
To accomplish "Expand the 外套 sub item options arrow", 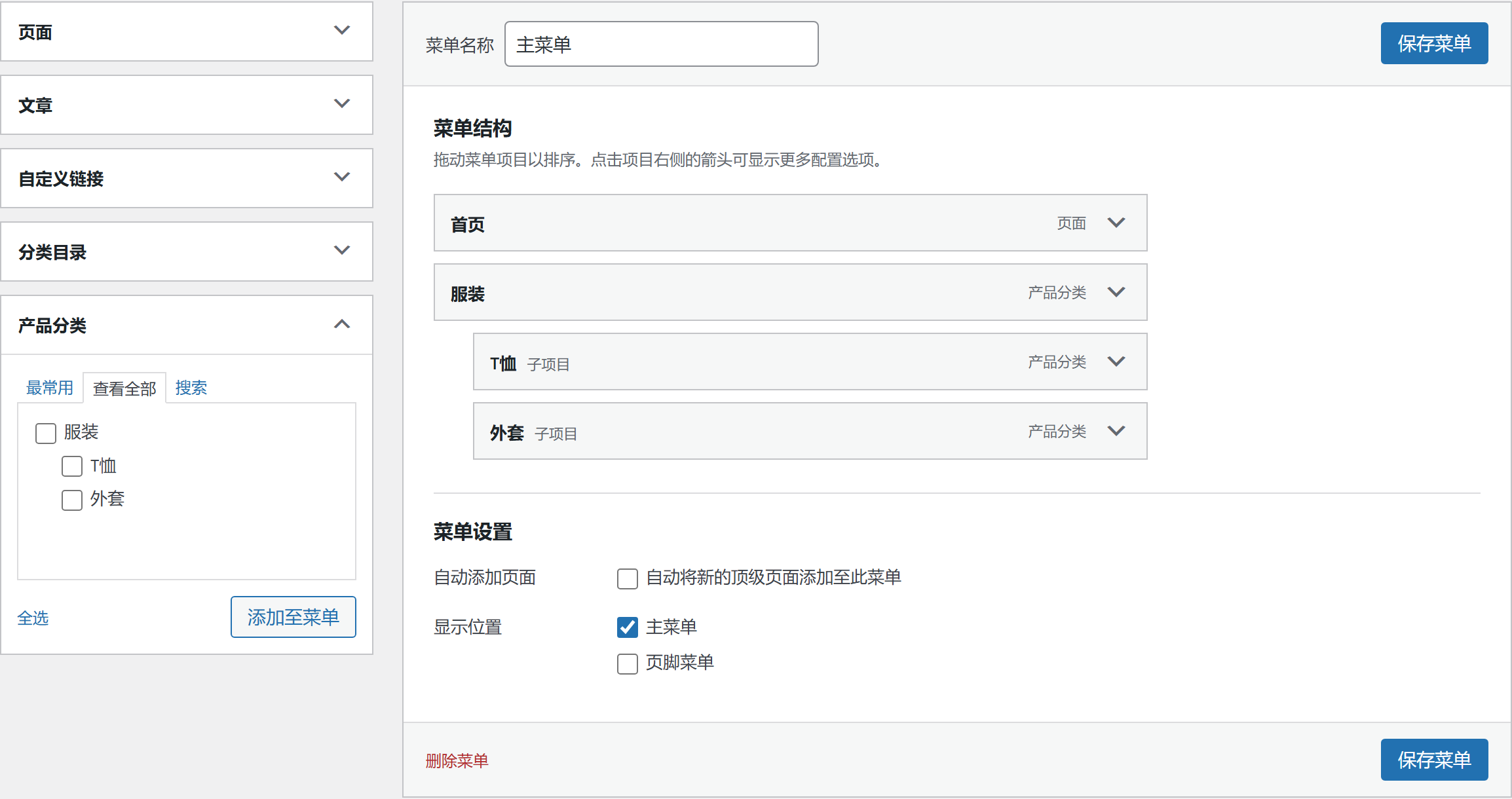I will pyautogui.click(x=1116, y=432).
